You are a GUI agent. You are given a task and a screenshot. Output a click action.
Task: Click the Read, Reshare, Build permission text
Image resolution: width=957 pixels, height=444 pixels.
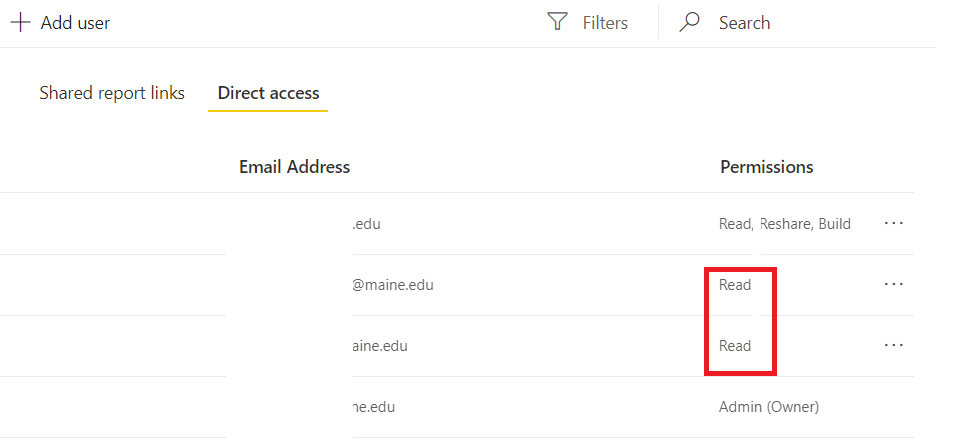click(785, 224)
